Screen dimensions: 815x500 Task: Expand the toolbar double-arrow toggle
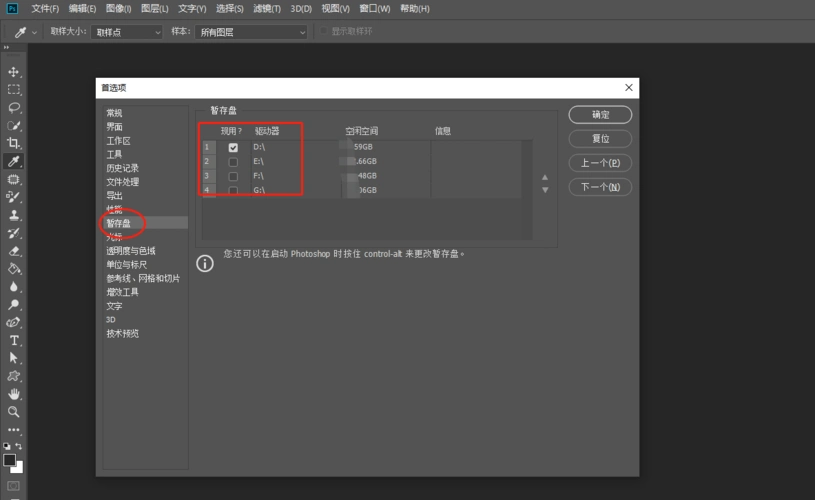click(x=6, y=47)
